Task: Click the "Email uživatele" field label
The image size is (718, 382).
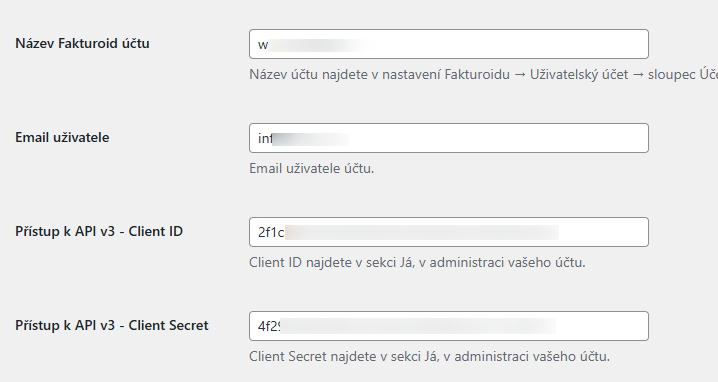Action: tap(62, 137)
